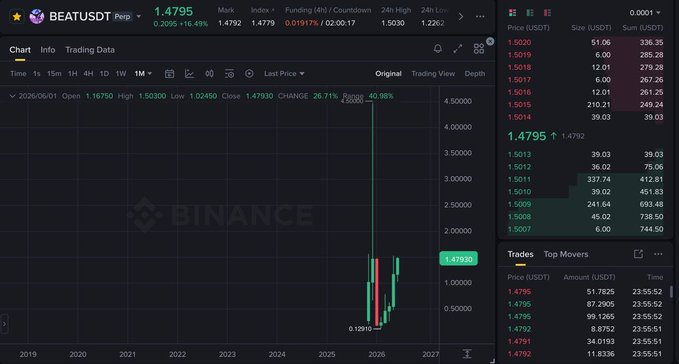The height and width of the screenshot is (364, 679).
Task: Click bid price 1.5013 in order book
Action: tap(519, 155)
